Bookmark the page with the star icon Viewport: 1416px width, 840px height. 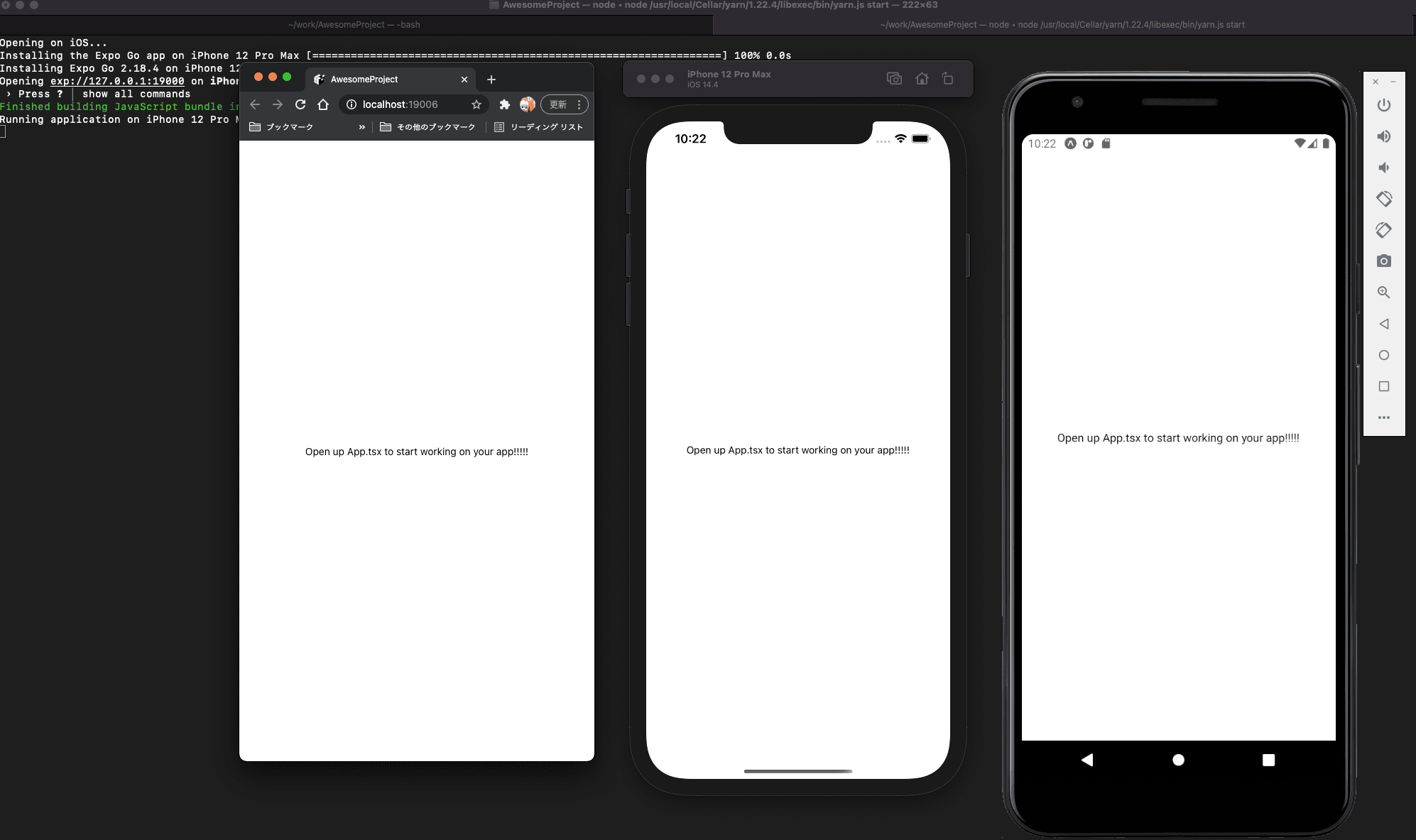coord(476,104)
